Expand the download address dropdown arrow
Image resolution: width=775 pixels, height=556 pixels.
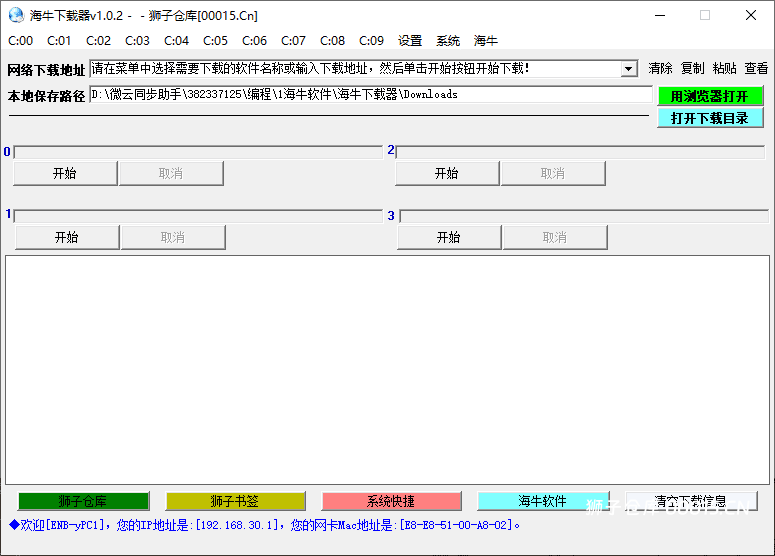[628, 69]
